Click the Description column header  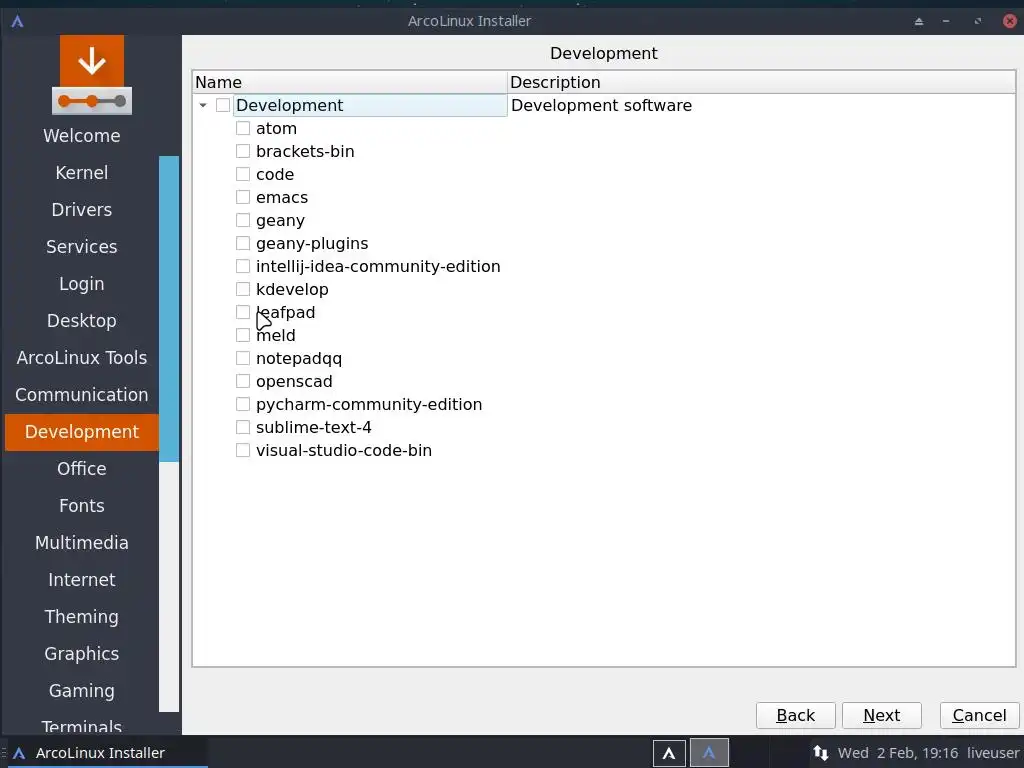pyautogui.click(x=761, y=82)
